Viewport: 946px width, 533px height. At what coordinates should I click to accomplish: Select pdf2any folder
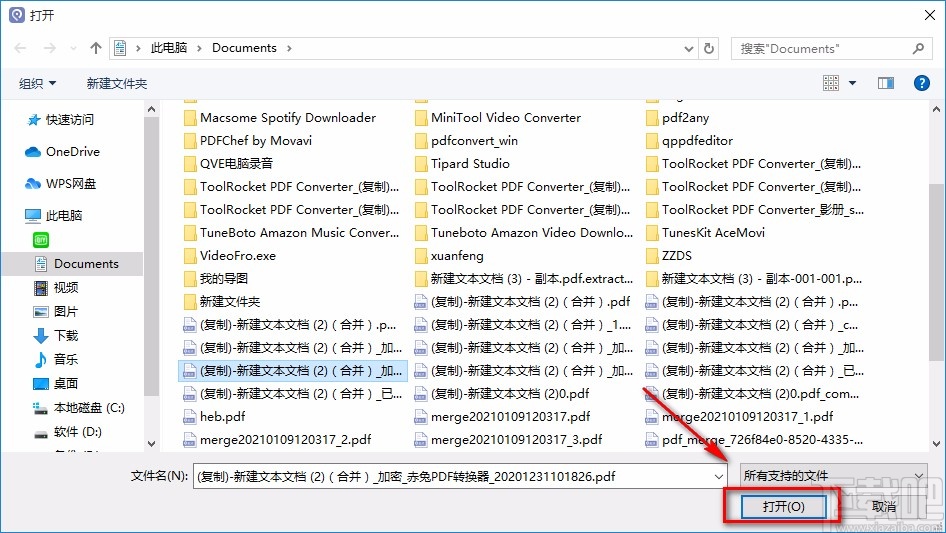(678, 118)
